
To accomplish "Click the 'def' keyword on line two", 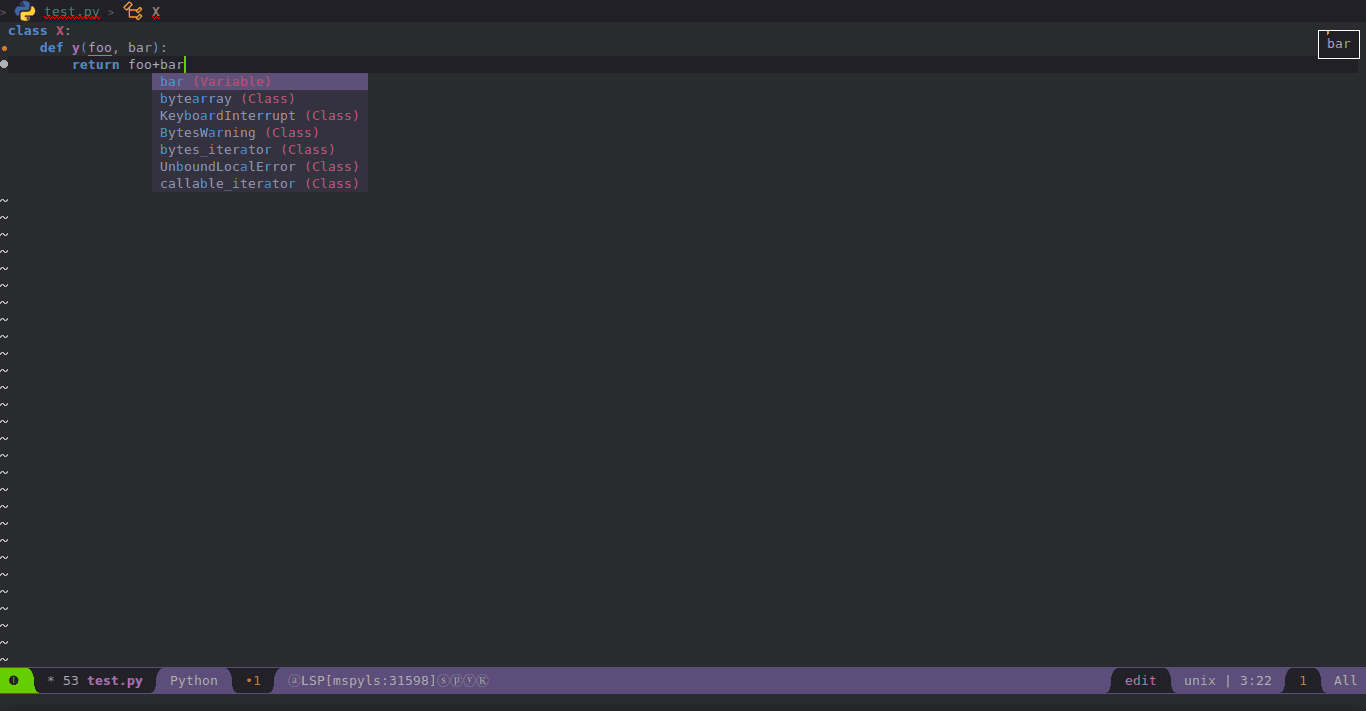I will tap(52, 47).
